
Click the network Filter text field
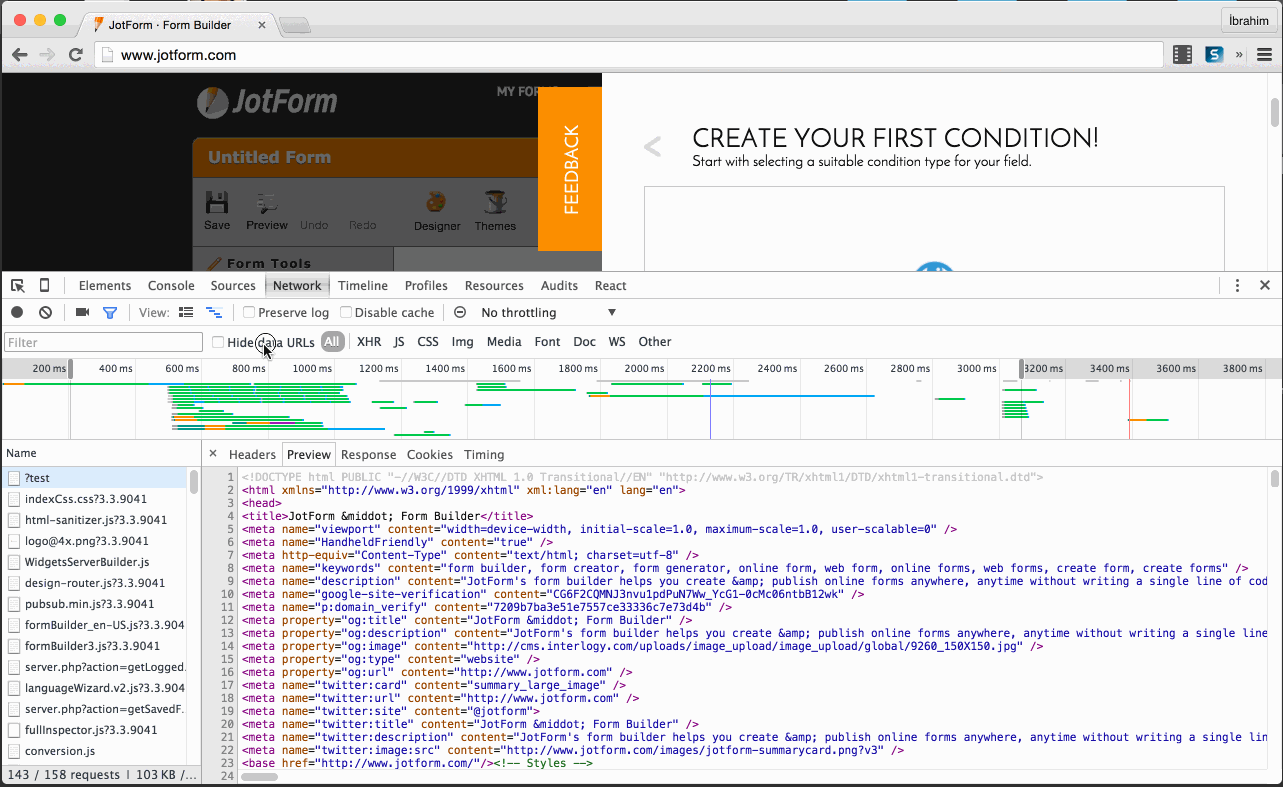(x=103, y=342)
